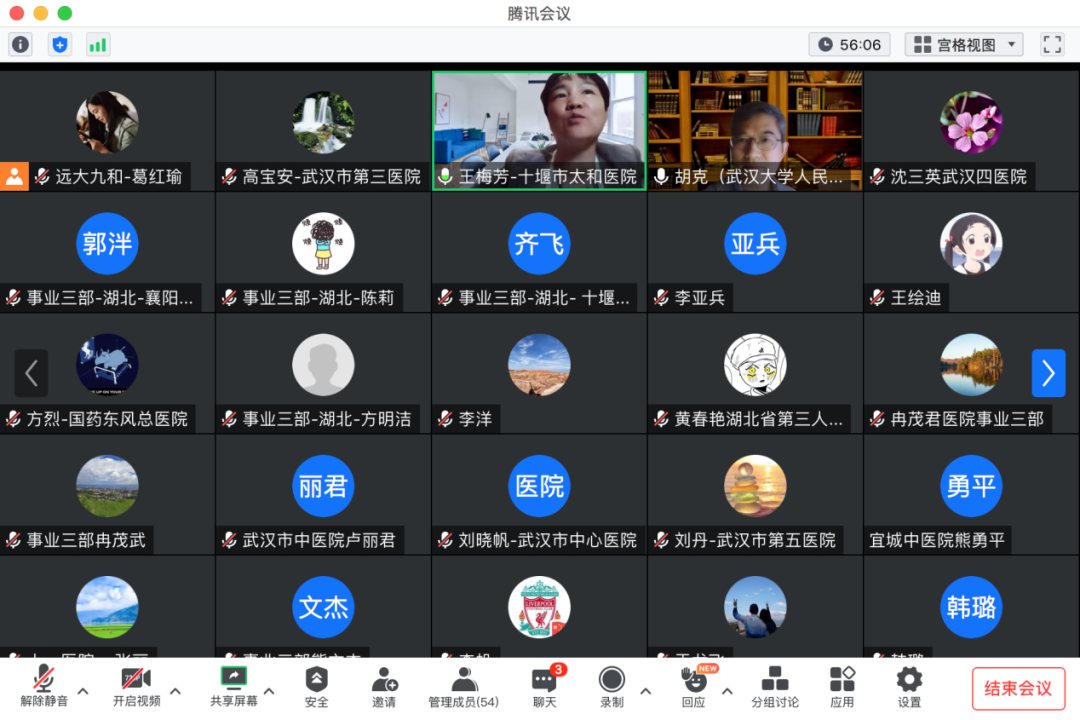
Task: Open the Chat (聊天) panel
Action: [544, 686]
